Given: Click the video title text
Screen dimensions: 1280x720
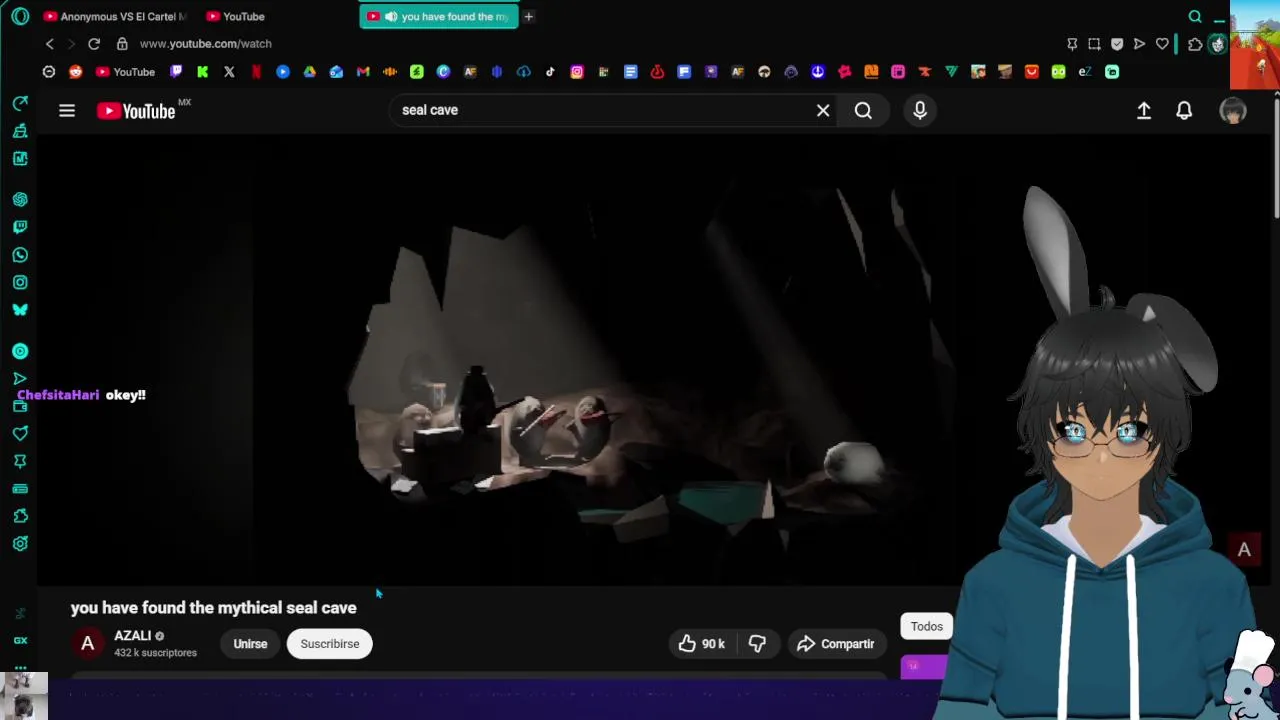Looking at the screenshot, I should 213,608.
